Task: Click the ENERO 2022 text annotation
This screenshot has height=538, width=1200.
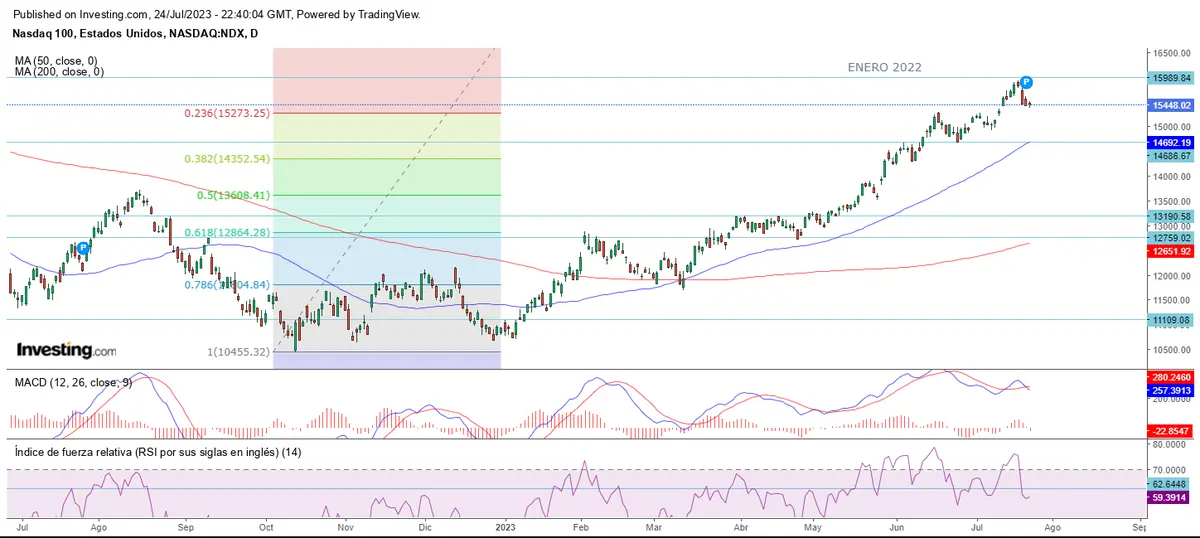Action: [883, 67]
